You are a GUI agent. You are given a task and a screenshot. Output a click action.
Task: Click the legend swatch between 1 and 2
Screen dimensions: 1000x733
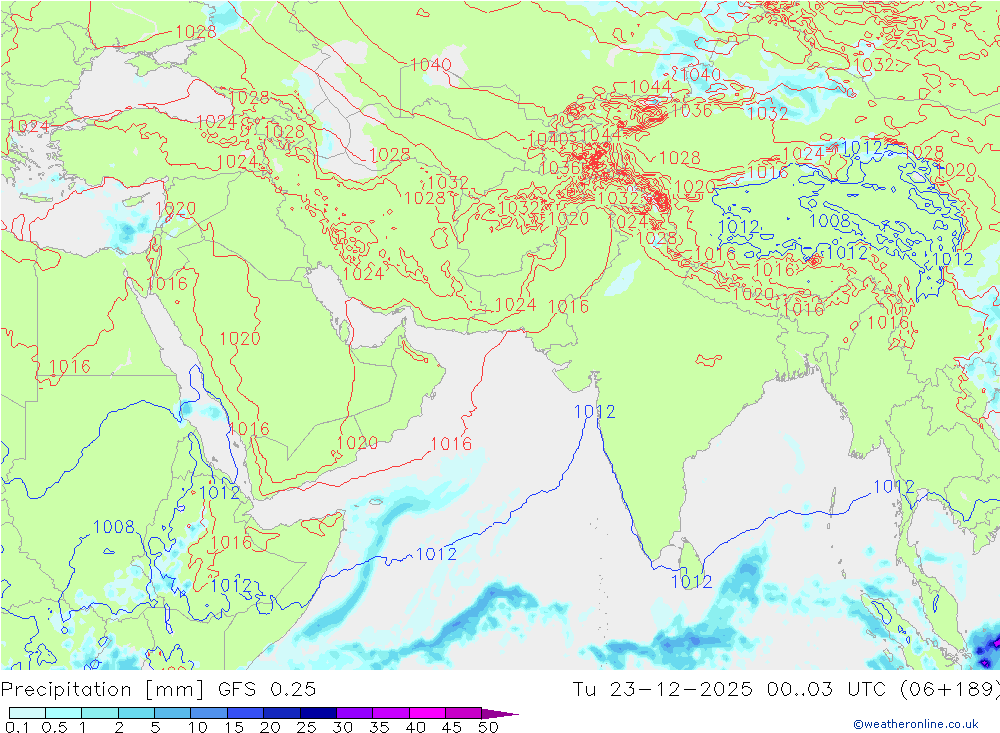pos(99,713)
